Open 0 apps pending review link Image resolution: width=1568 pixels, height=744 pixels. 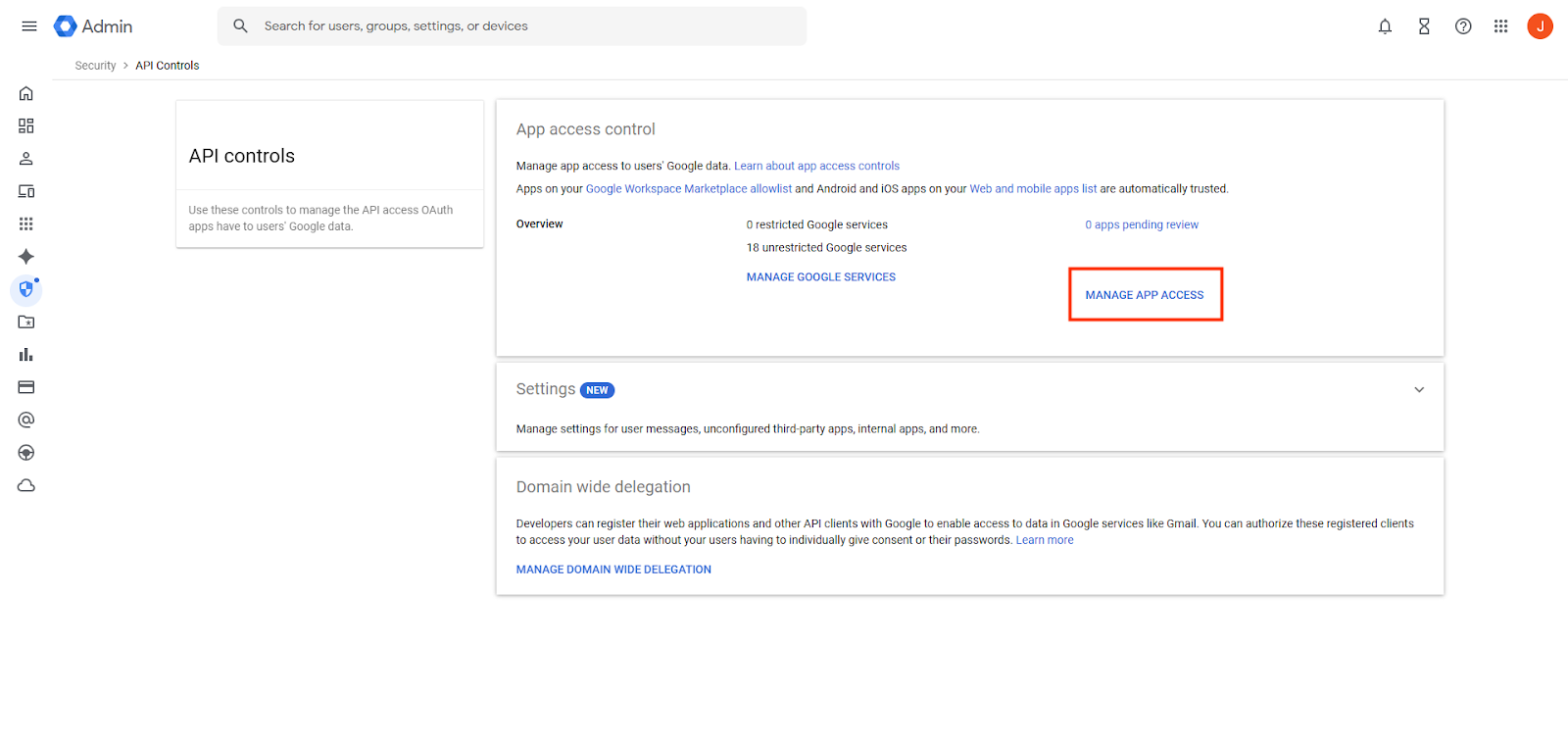point(1142,224)
